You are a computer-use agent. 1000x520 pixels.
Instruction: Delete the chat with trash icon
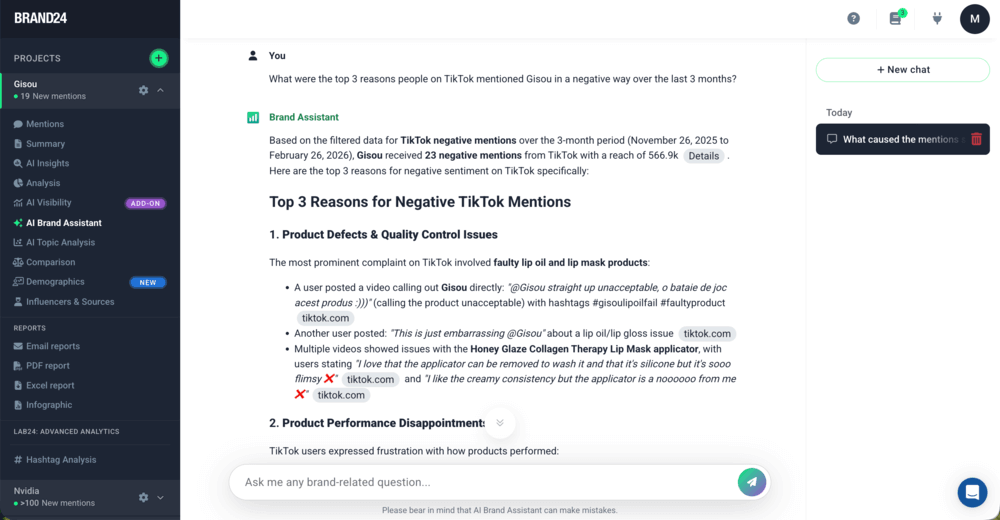click(x=976, y=140)
